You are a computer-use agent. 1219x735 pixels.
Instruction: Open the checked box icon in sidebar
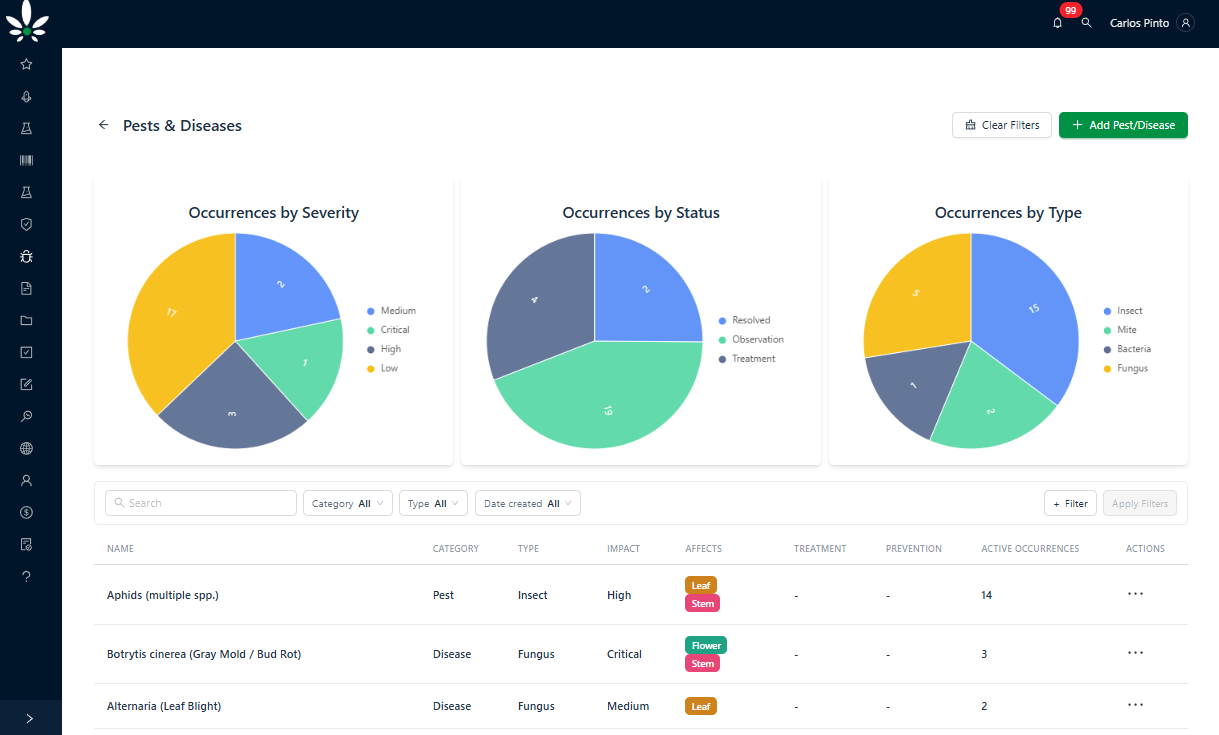(26, 352)
